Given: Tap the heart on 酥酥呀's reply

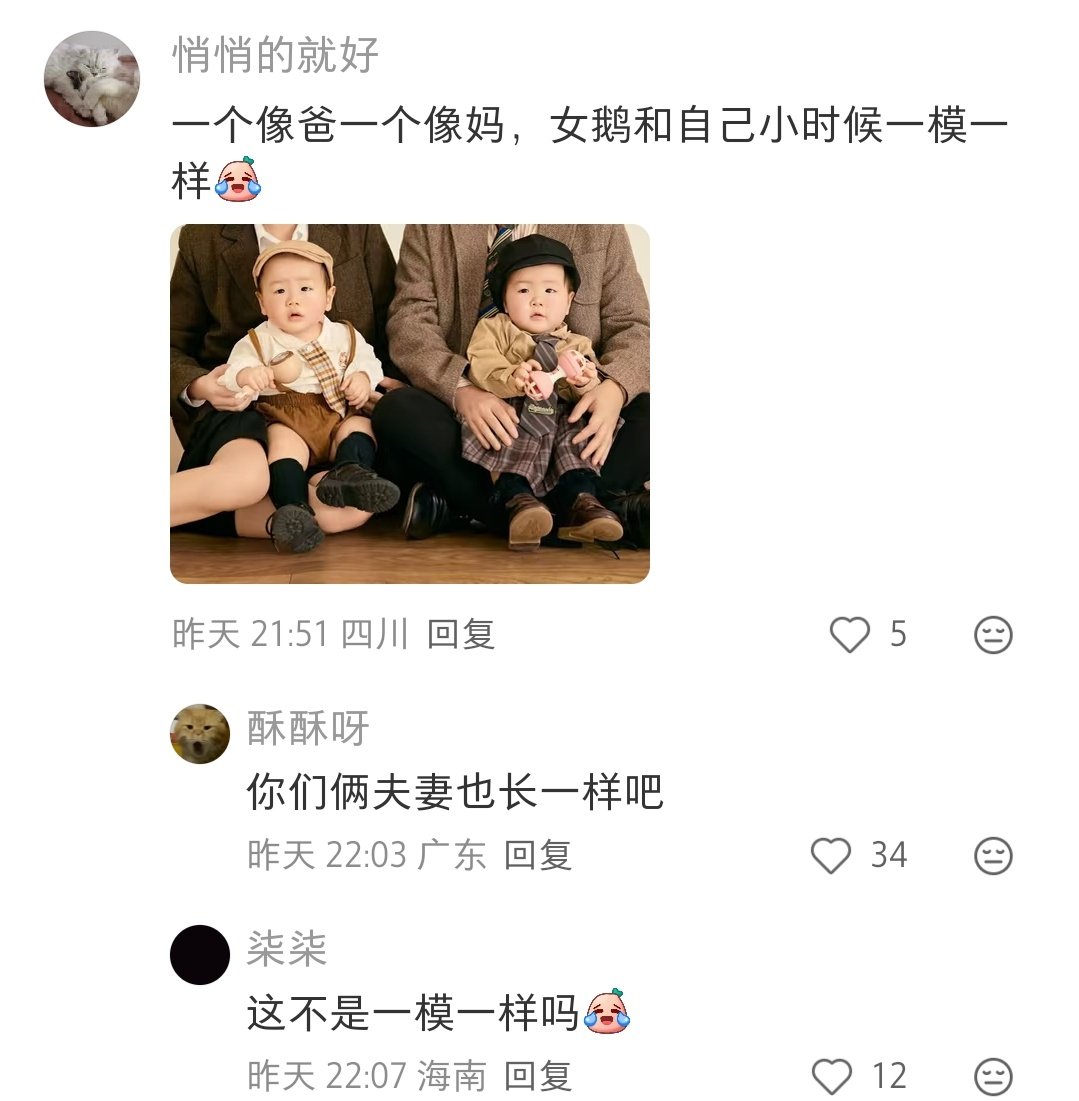Looking at the screenshot, I should point(830,855).
